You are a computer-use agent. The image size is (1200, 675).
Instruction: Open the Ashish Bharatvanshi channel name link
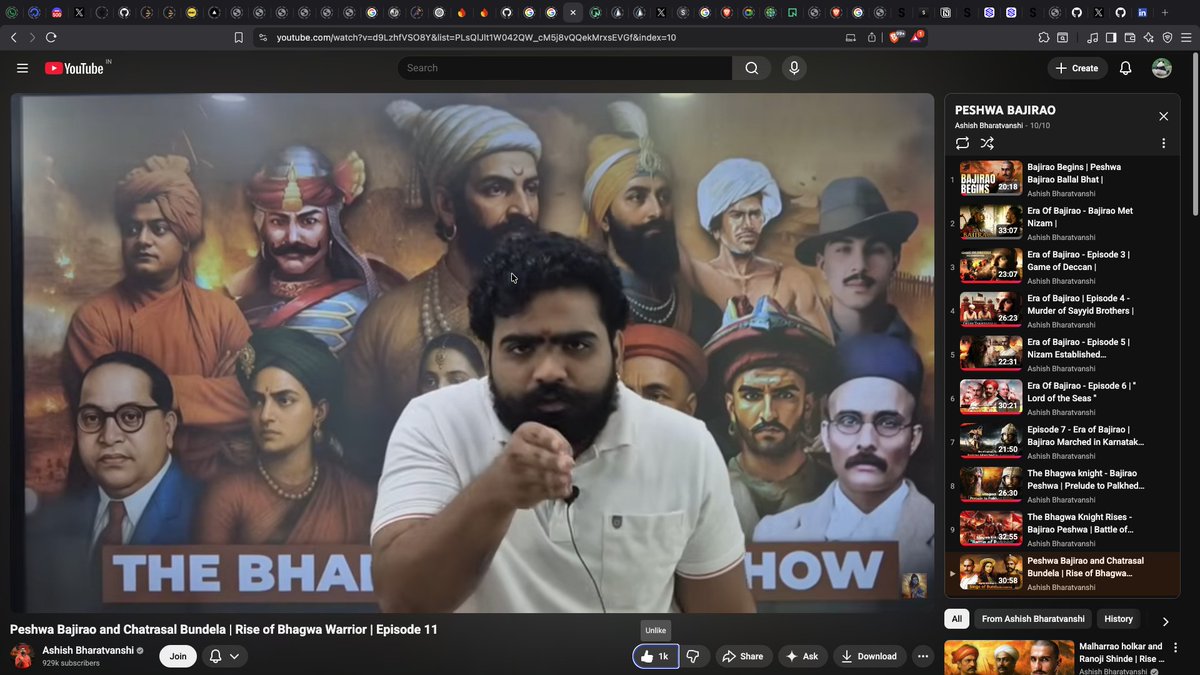point(88,650)
